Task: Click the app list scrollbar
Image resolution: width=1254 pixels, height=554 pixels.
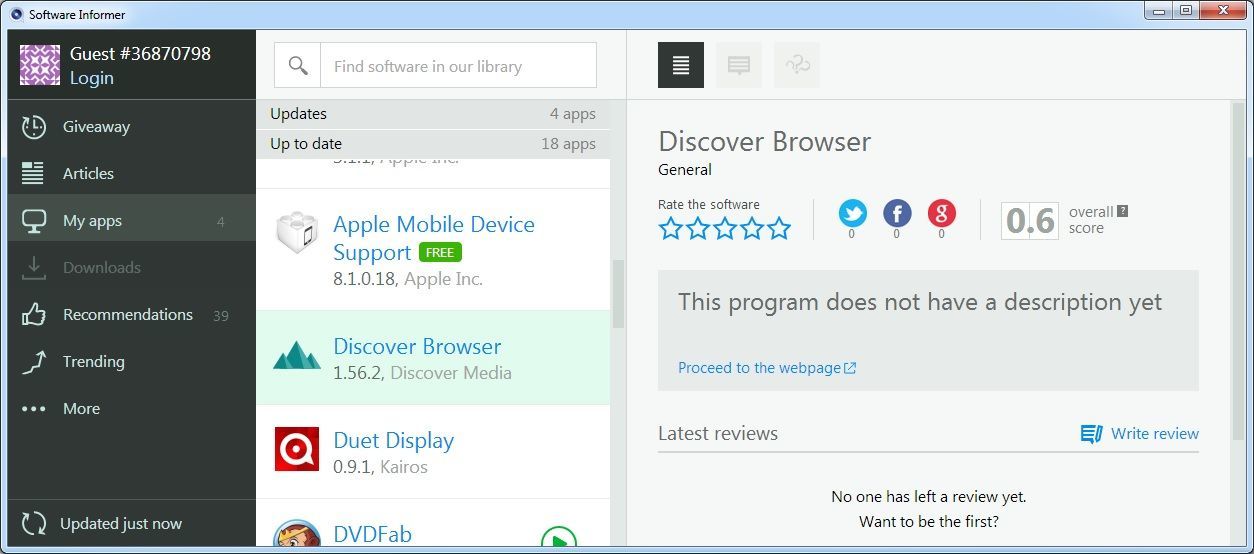Action: tap(618, 294)
